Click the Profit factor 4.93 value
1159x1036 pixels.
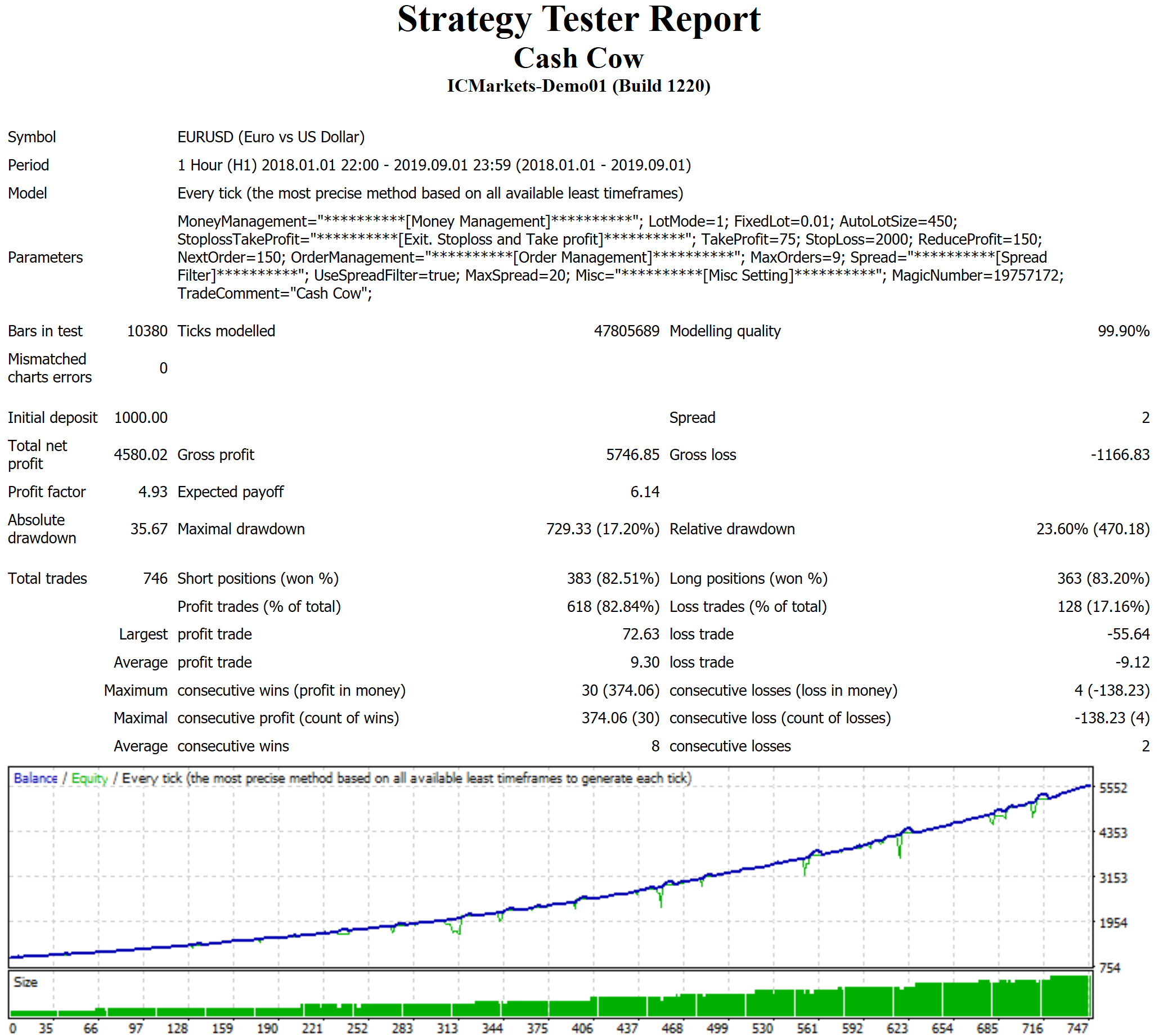click(x=152, y=492)
